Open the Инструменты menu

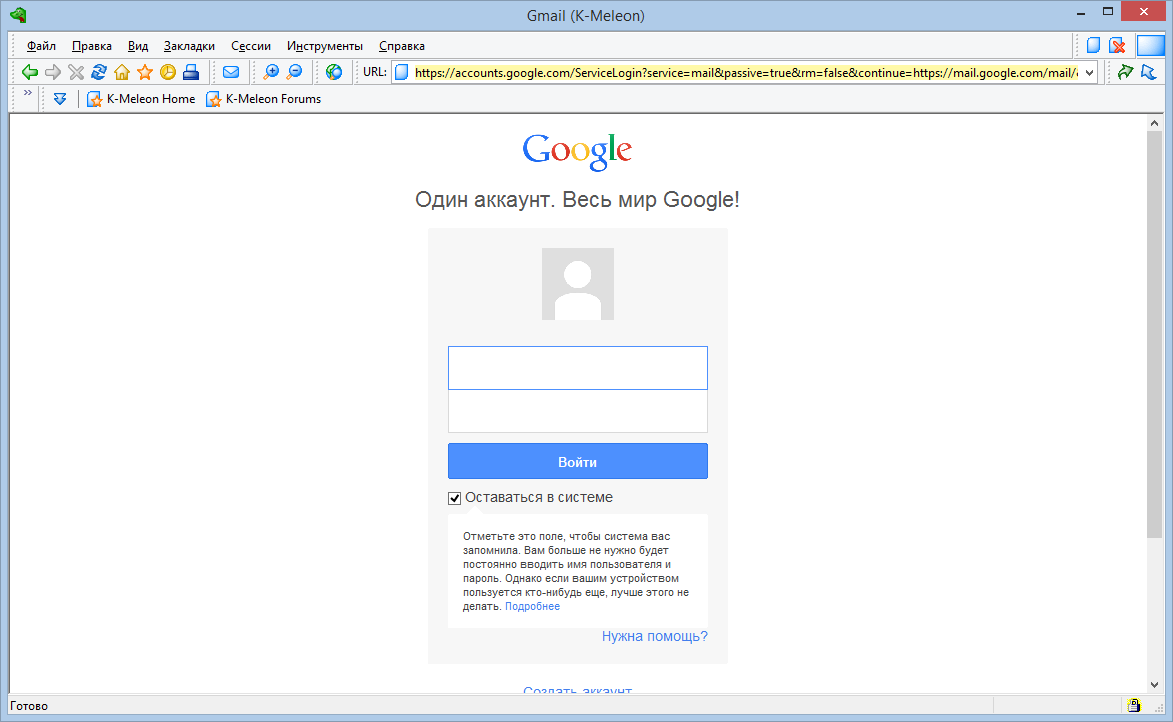[x=325, y=46]
